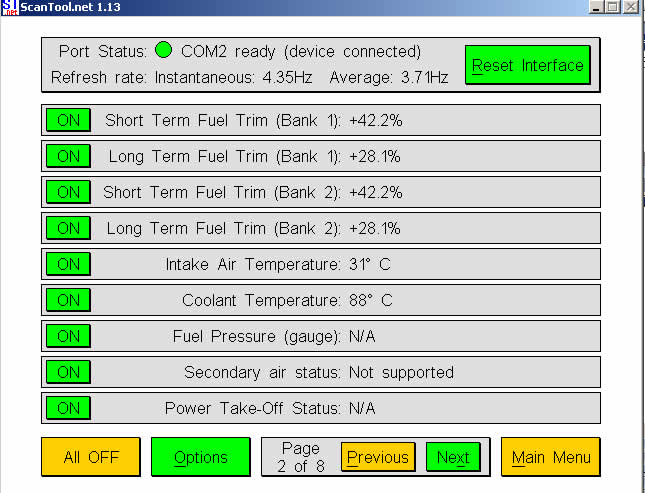The height and width of the screenshot is (493, 645).
Task: Disable Long Term Fuel Trim Bank 2 sensor
Action: click(x=68, y=228)
